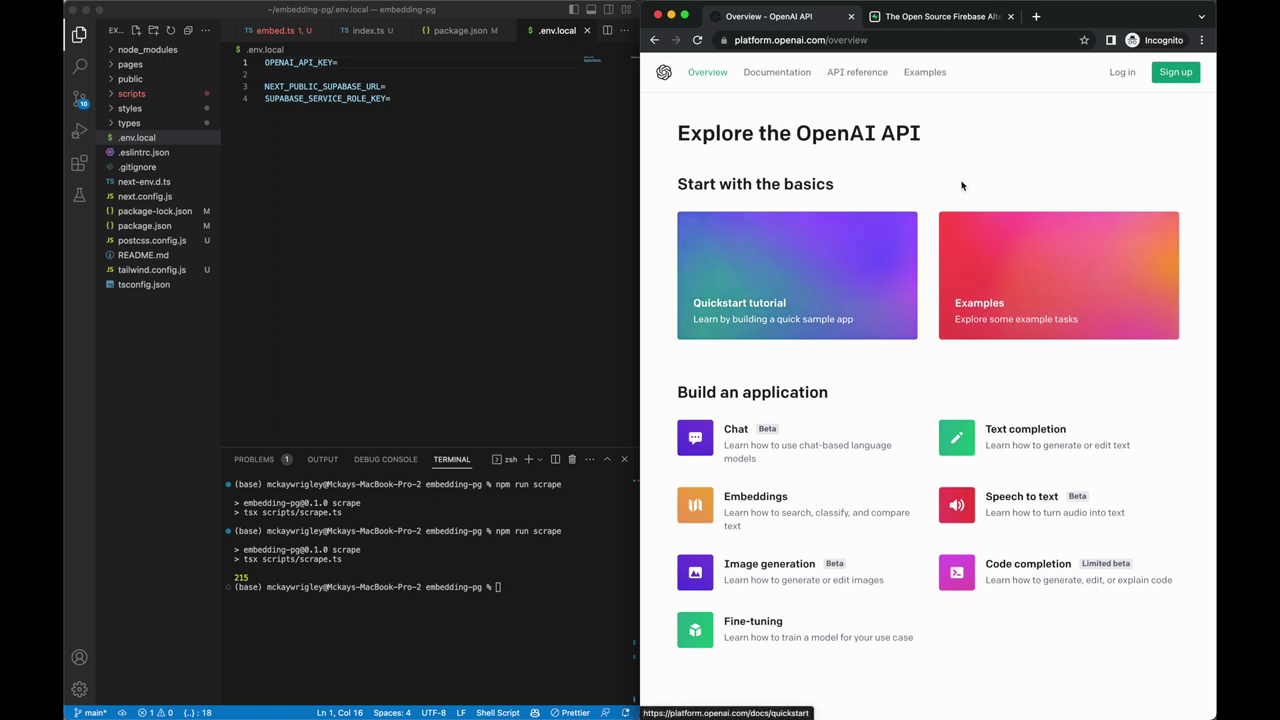Toggle bottom panel layout in title bar
This screenshot has height=720, width=1280.
(x=591, y=9)
